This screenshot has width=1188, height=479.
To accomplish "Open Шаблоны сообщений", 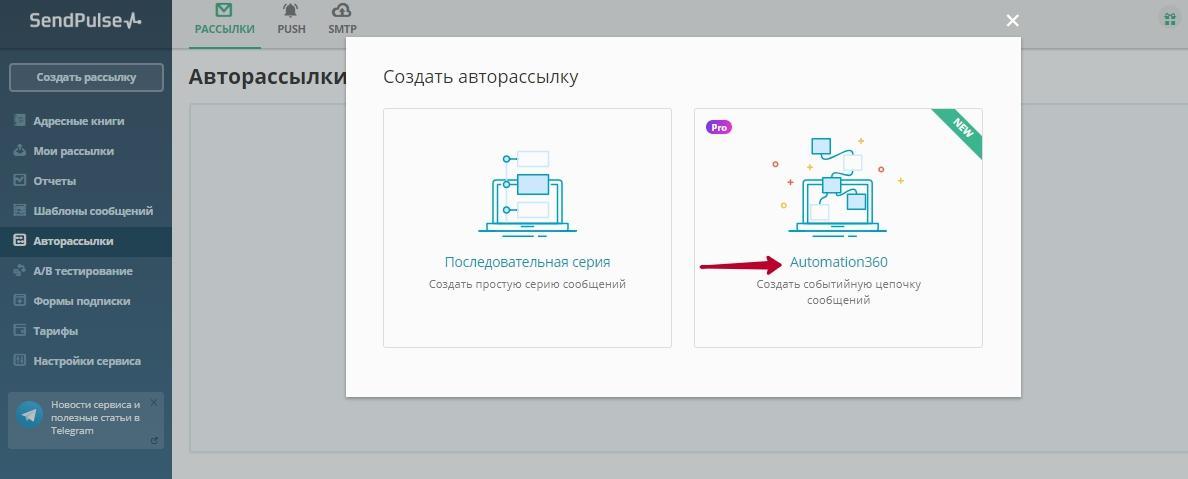I will tap(93, 211).
